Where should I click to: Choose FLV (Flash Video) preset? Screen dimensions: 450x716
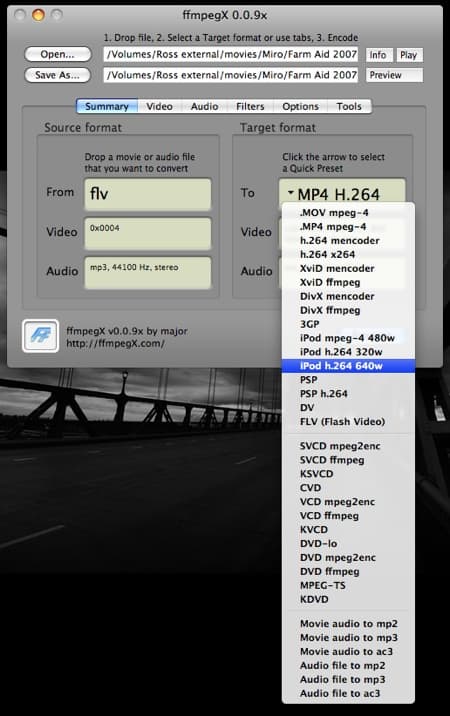coord(348,421)
